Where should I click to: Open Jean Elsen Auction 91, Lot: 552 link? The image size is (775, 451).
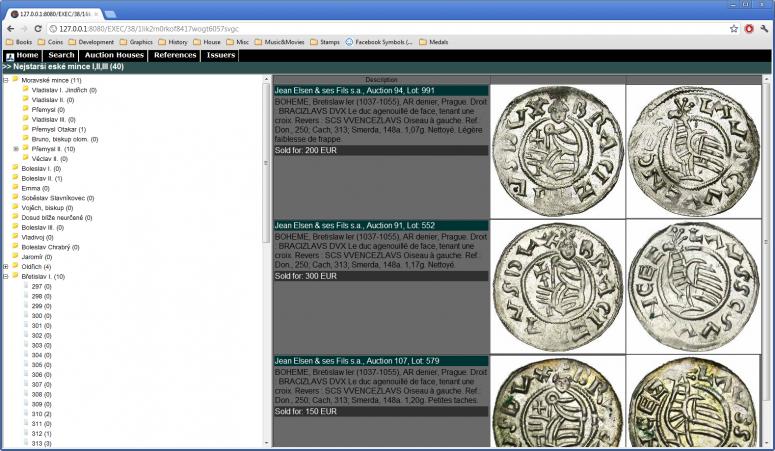click(x=354, y=226)
